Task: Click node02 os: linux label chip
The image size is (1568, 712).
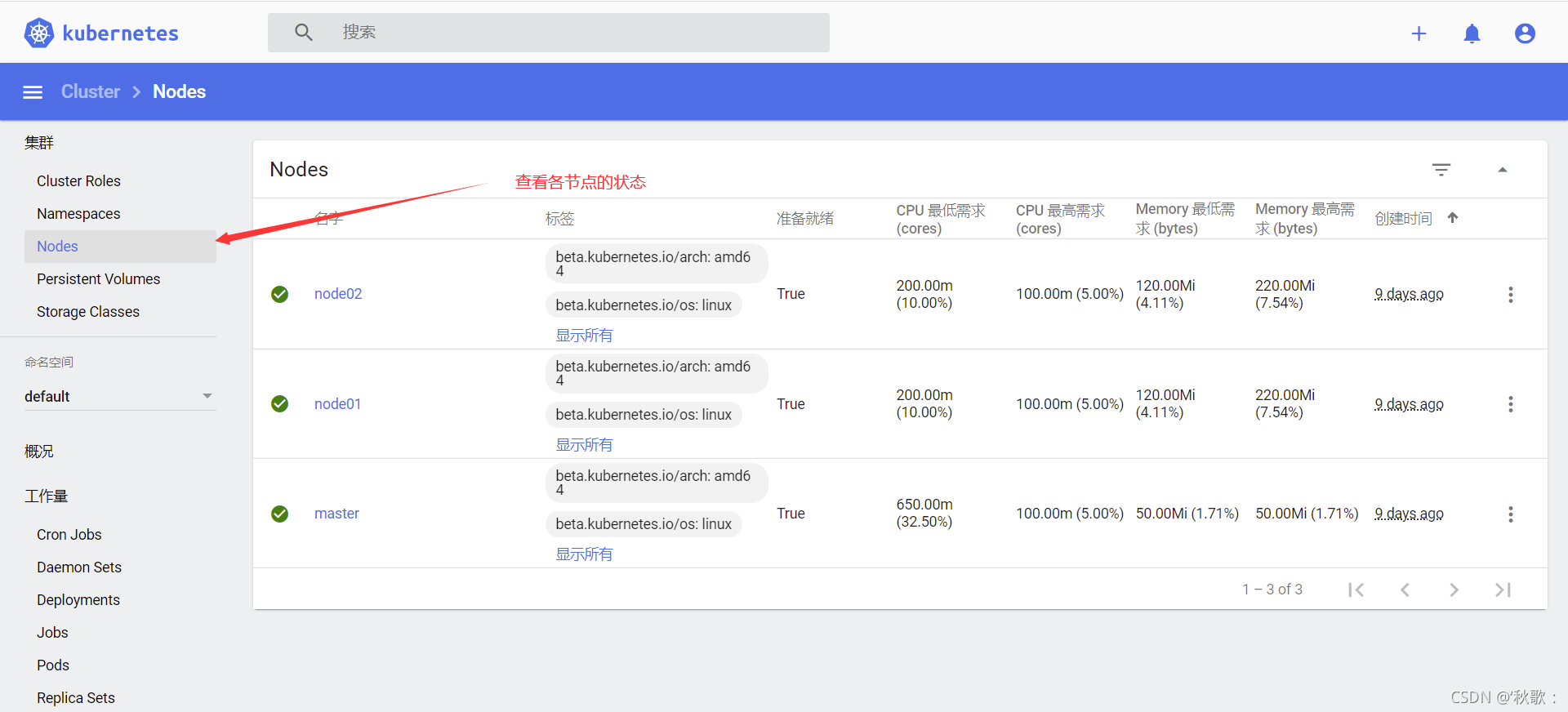Action: pos(644,305)
